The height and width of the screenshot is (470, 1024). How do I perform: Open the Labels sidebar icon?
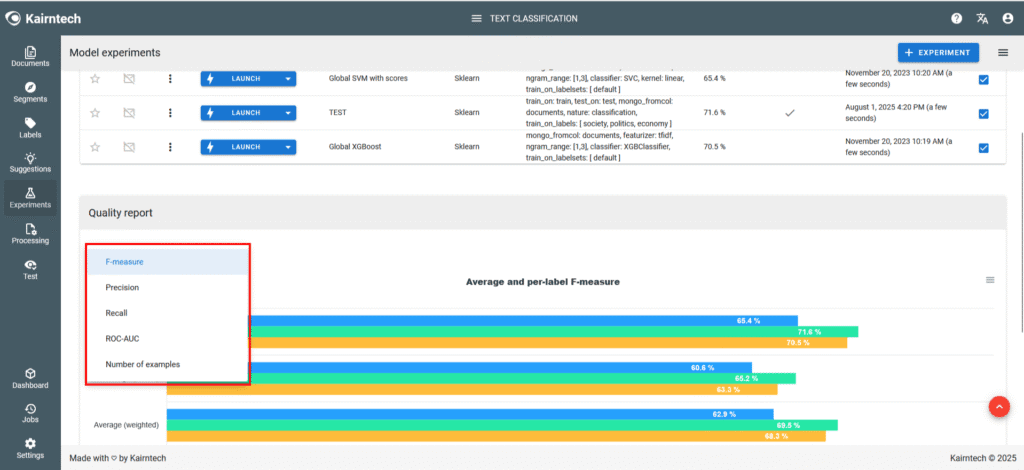30,127
